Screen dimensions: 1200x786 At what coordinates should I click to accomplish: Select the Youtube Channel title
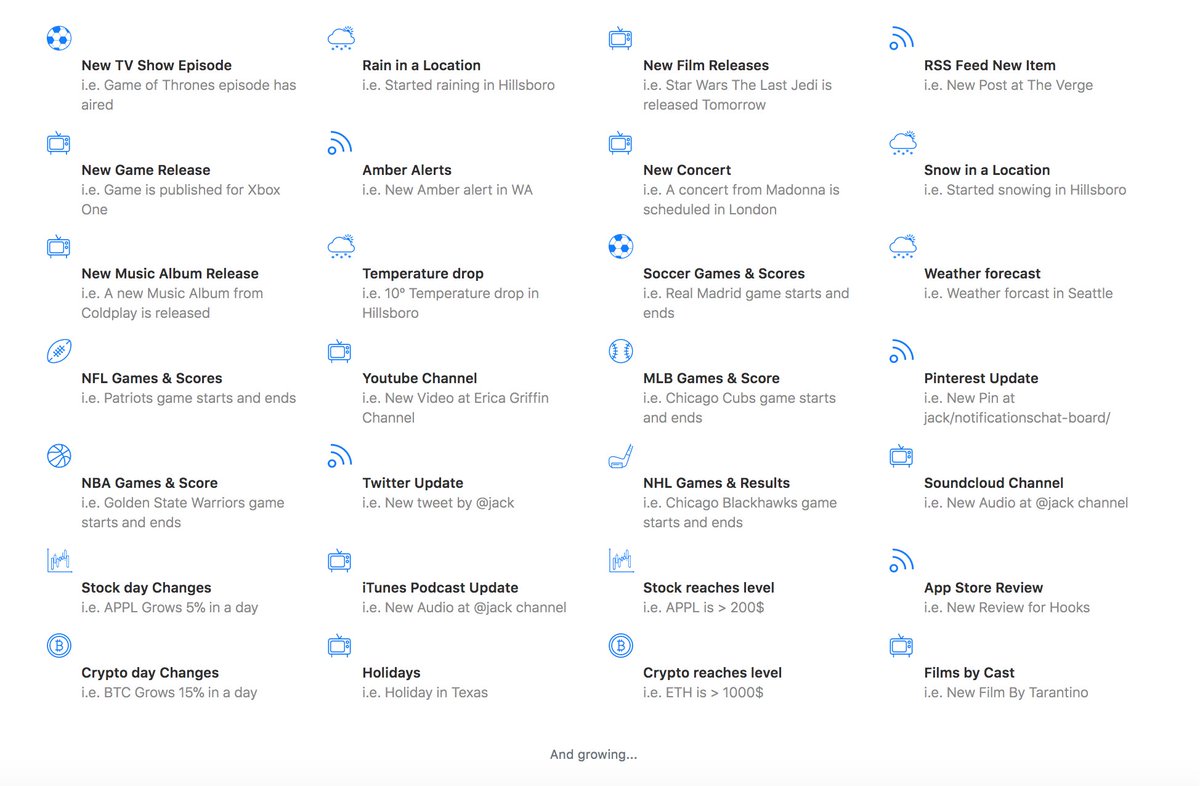coord(420,378)
